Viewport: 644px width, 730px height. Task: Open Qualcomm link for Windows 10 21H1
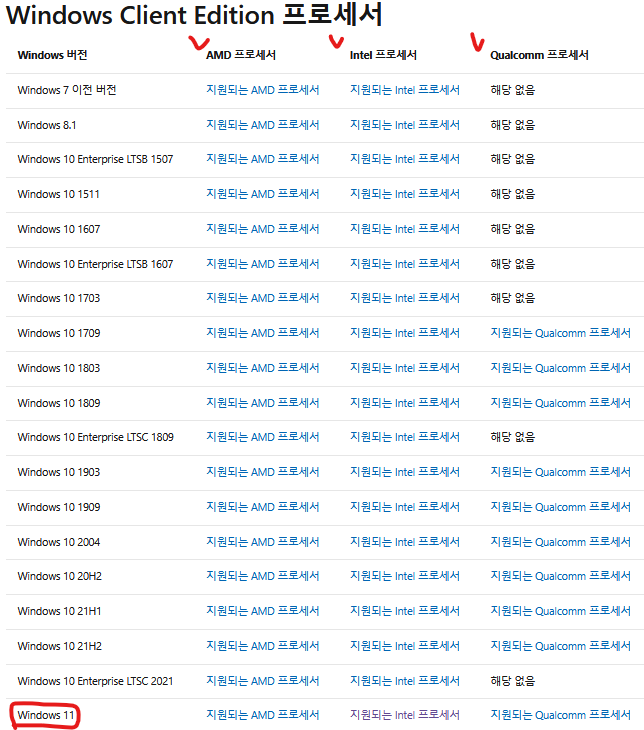click(560, 611)
